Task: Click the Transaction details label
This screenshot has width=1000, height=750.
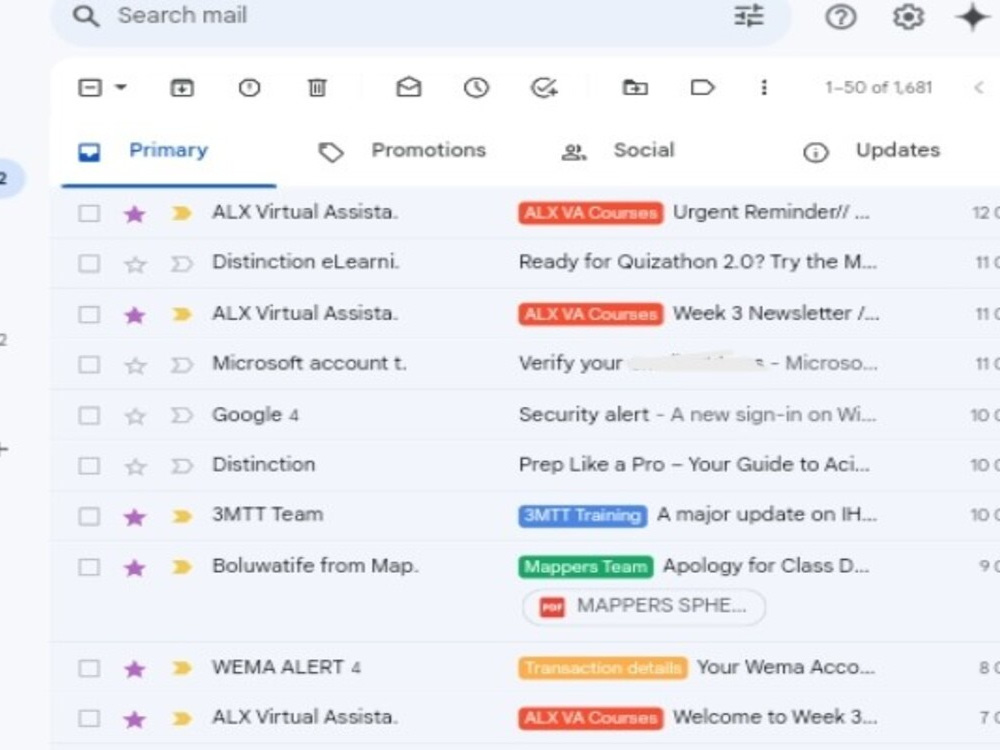Action: (603, 668)
